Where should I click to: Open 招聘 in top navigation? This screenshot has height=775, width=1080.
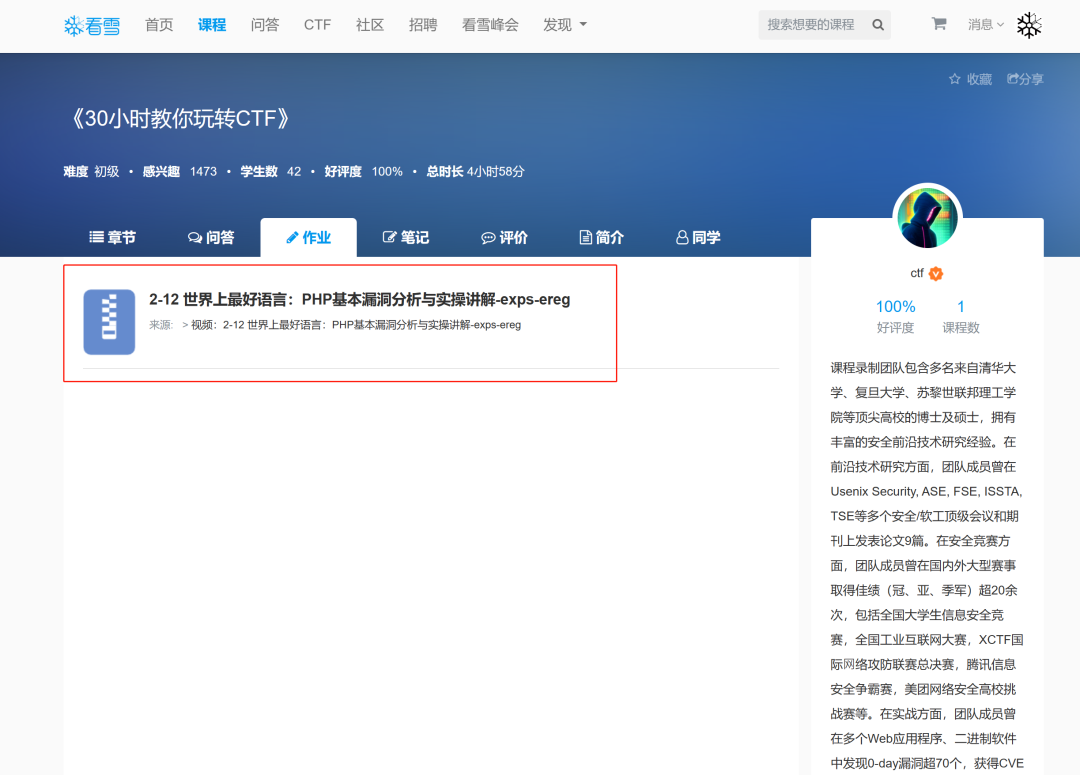(x=423, y=25)
